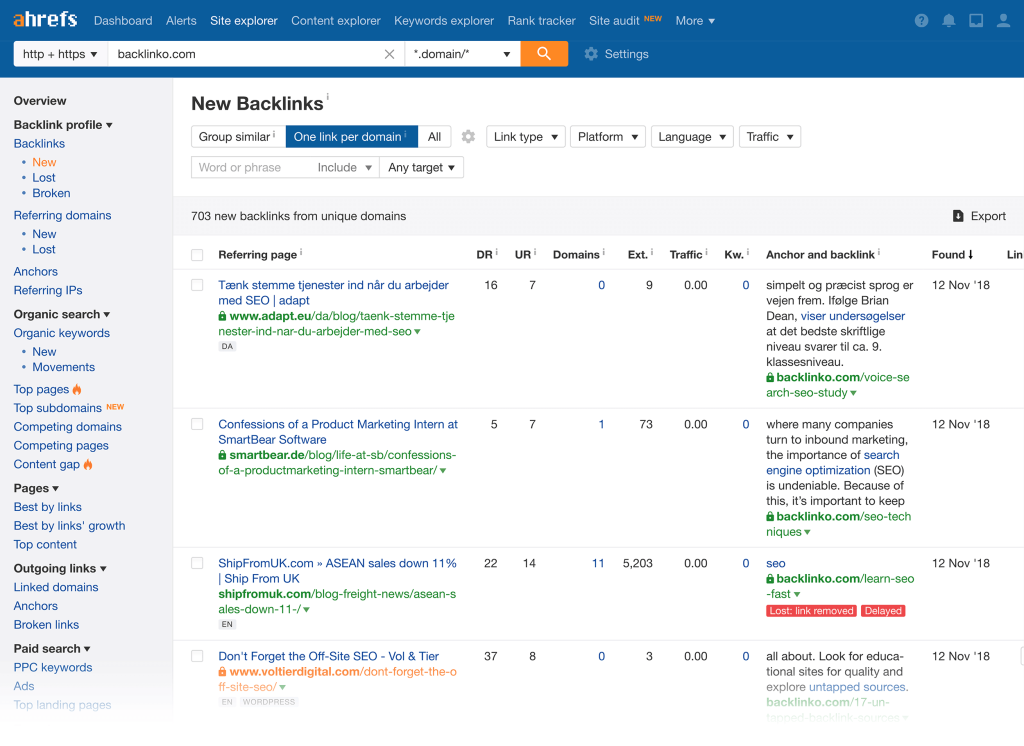This screenshot has width=1024, height=746.
Task: Open the Language filter dropdown
Action: click(691, 137)
